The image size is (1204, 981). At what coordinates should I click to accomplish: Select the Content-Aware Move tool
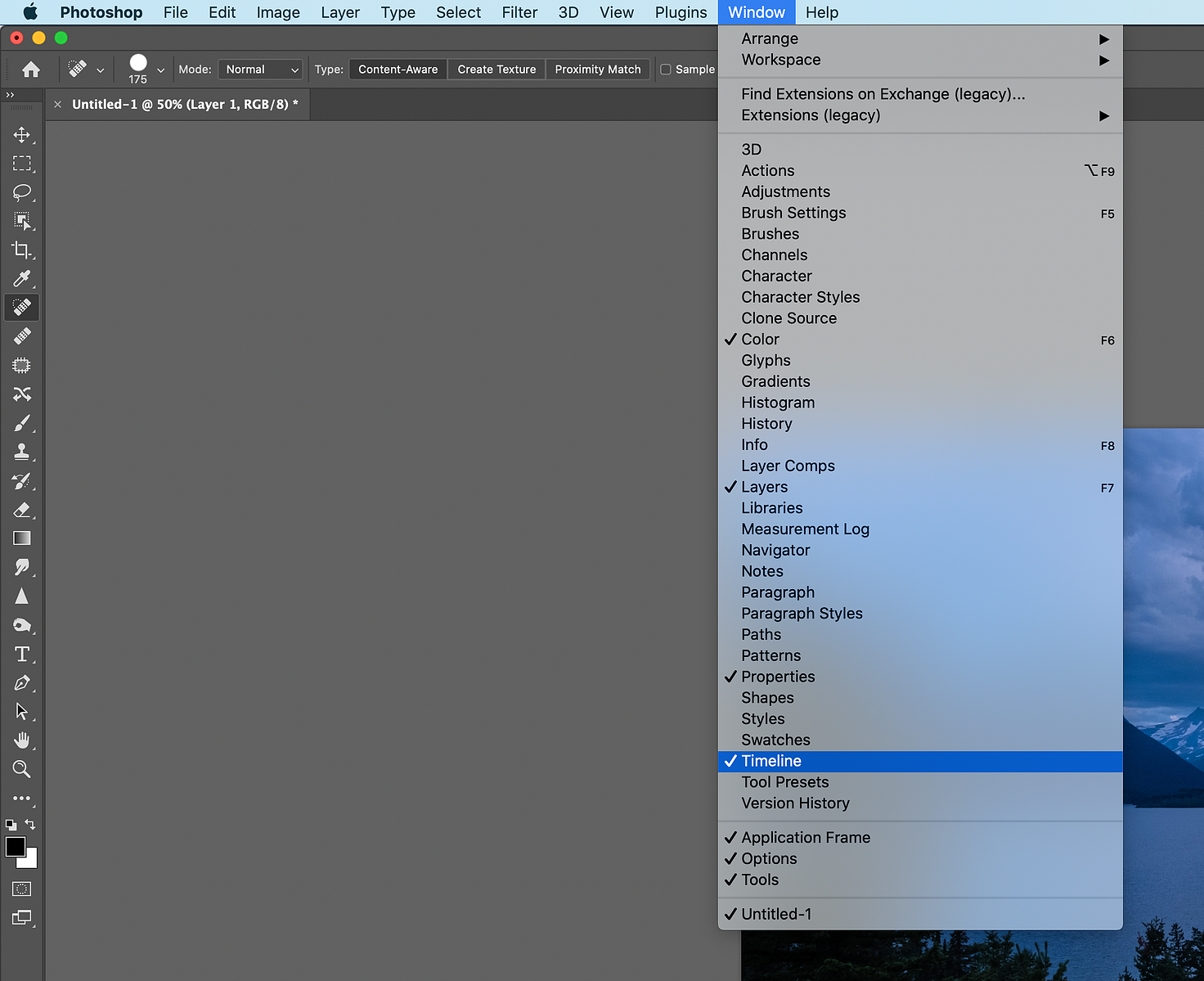22,394
